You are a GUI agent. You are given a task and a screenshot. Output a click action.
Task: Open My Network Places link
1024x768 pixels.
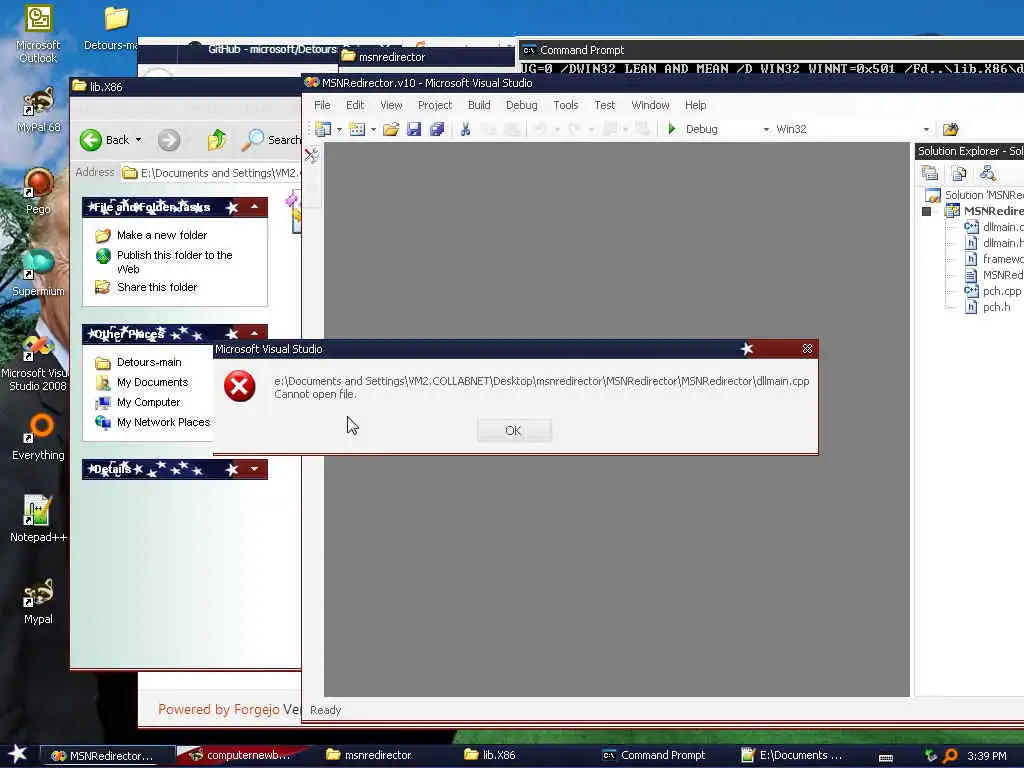[x=163, y=423]
